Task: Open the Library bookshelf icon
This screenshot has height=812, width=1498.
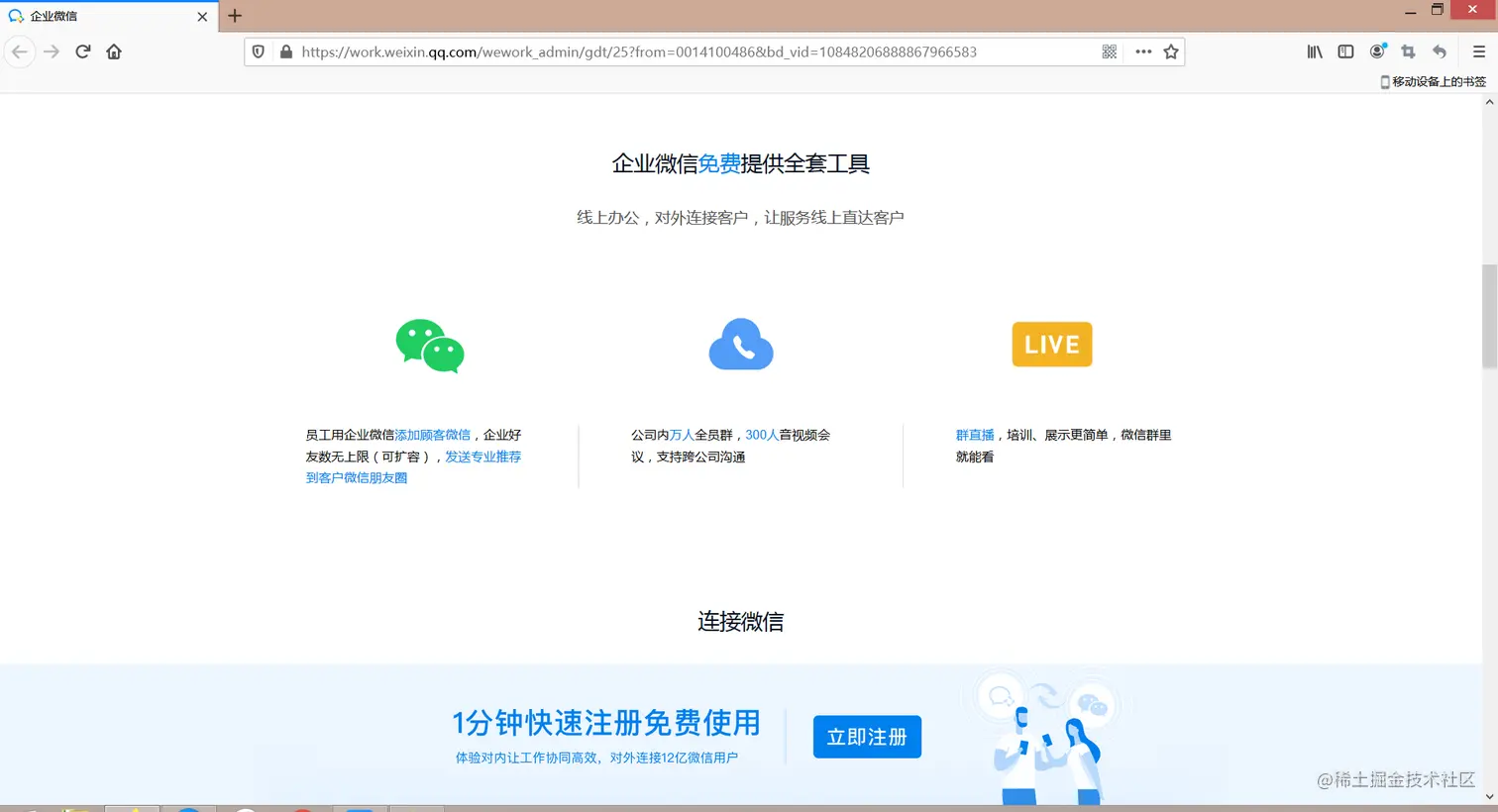Action: [x=1315, y=51]
